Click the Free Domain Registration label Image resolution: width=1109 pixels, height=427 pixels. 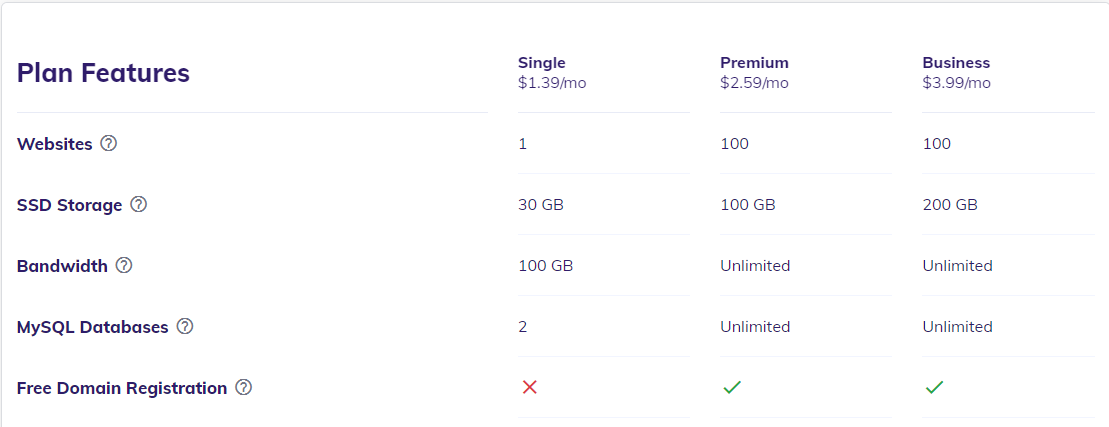point(122,388)
